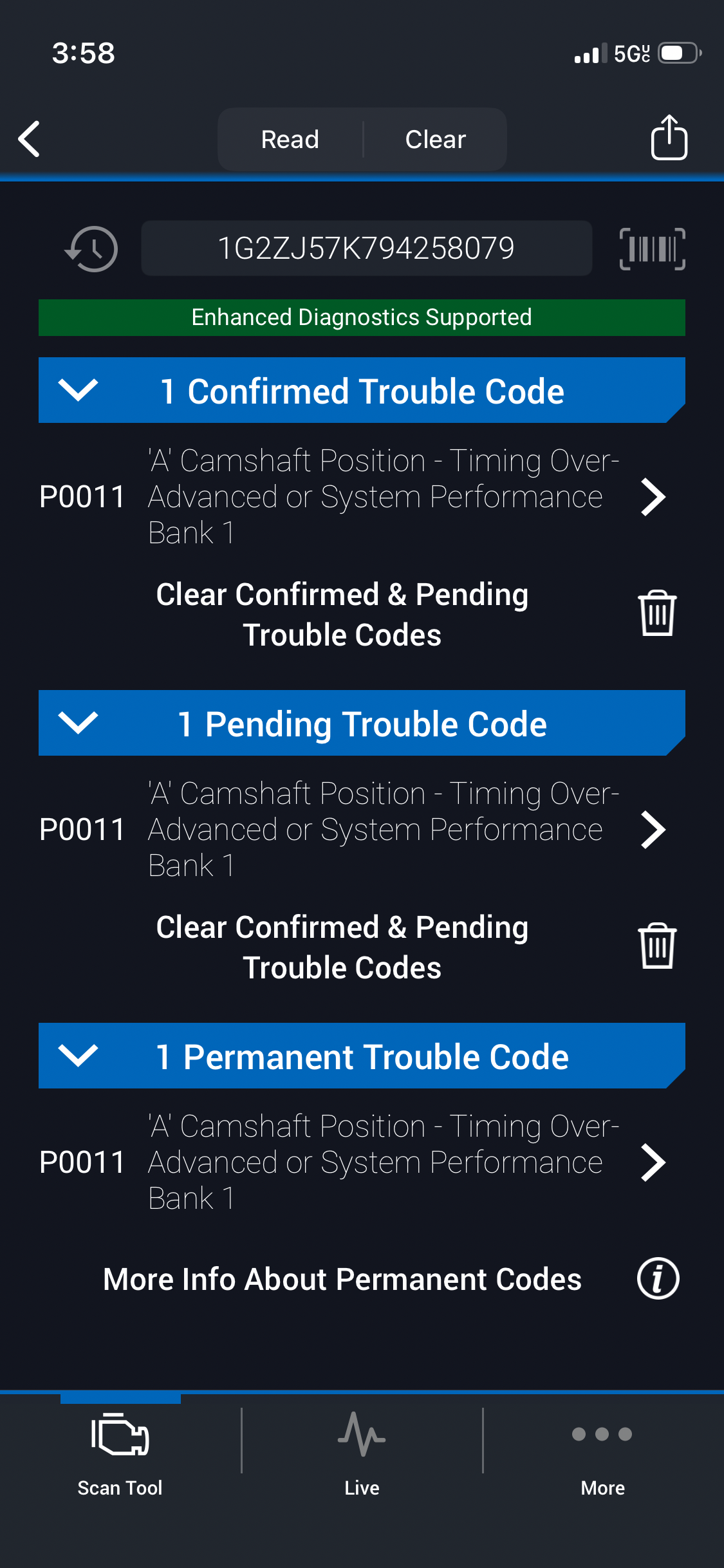
Task: Open pending P0011 code details chevron
Action: point(653,830)
